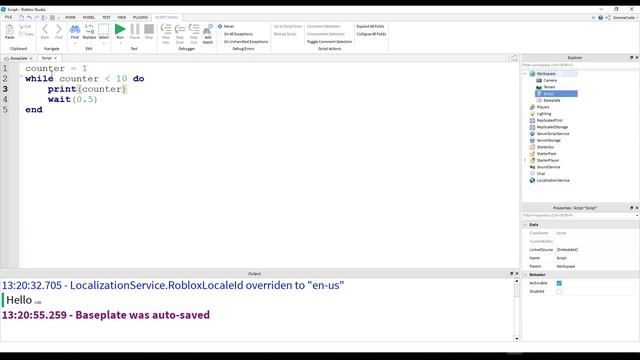Select LocalizationService in Explorer
The image size is (640, 360).
click(553, 180)
